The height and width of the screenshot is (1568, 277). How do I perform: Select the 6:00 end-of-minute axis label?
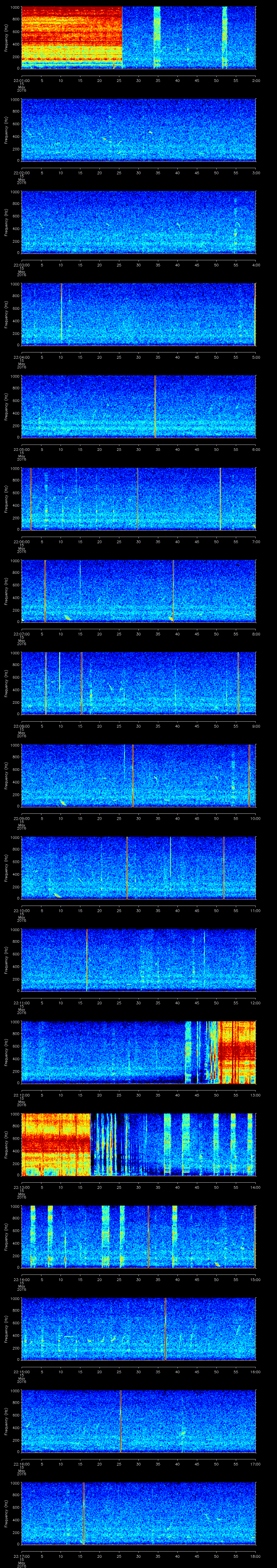pos(256,449)
